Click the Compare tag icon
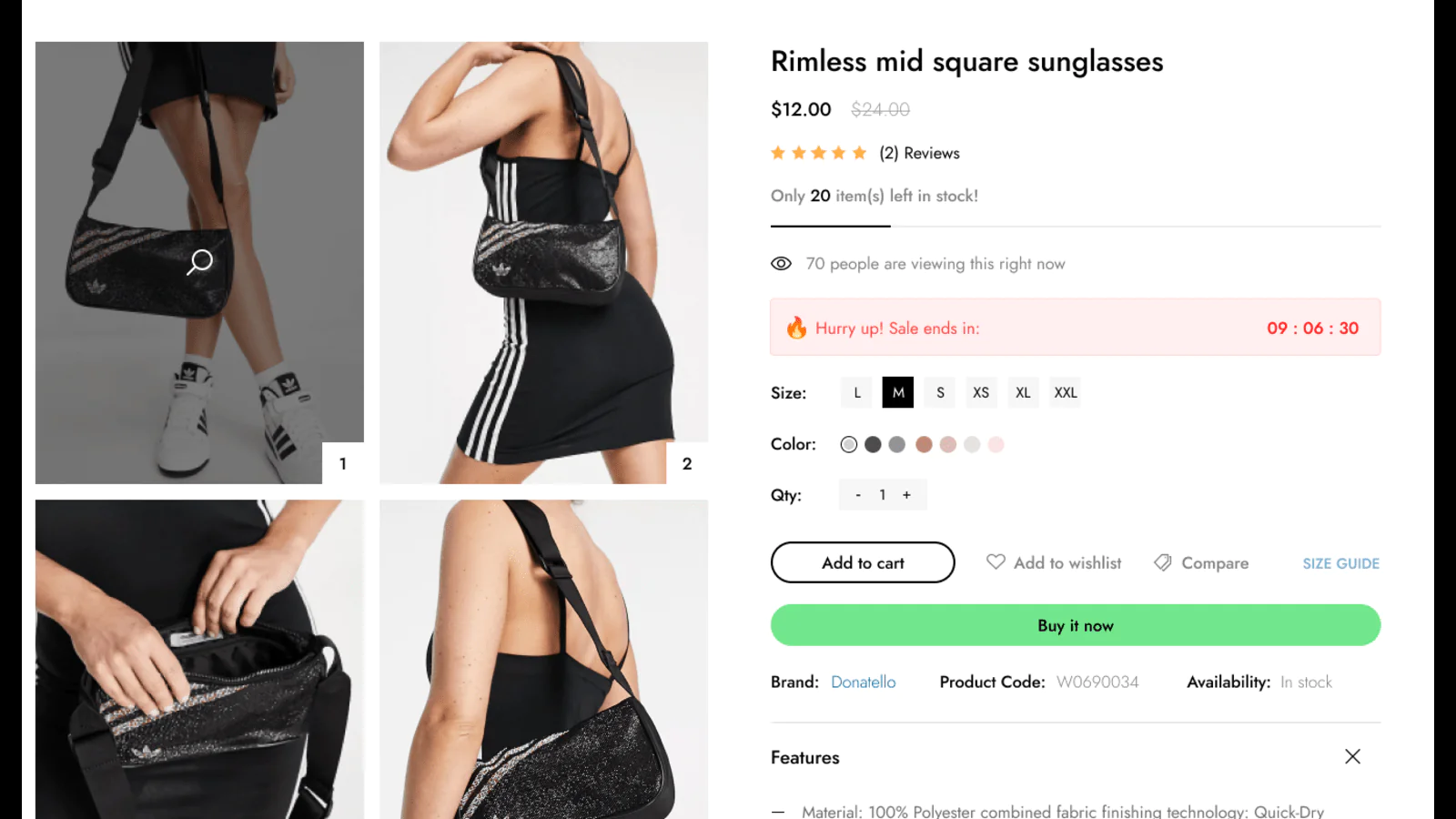 point(1163,563)
